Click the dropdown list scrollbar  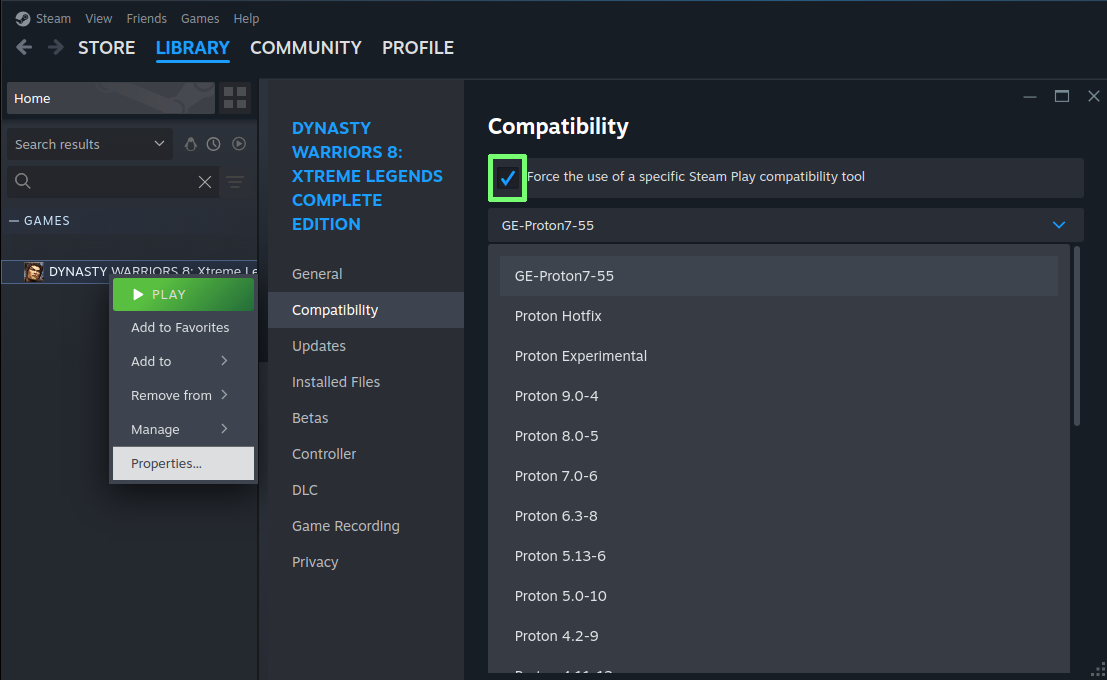1077,336
